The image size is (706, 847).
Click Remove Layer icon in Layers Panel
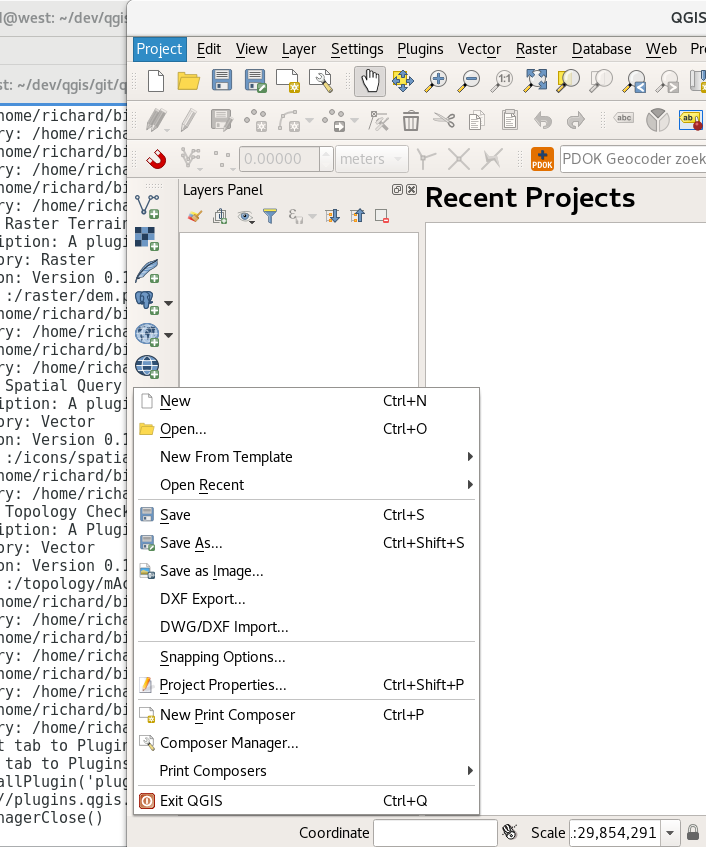(x=382, y=215)
